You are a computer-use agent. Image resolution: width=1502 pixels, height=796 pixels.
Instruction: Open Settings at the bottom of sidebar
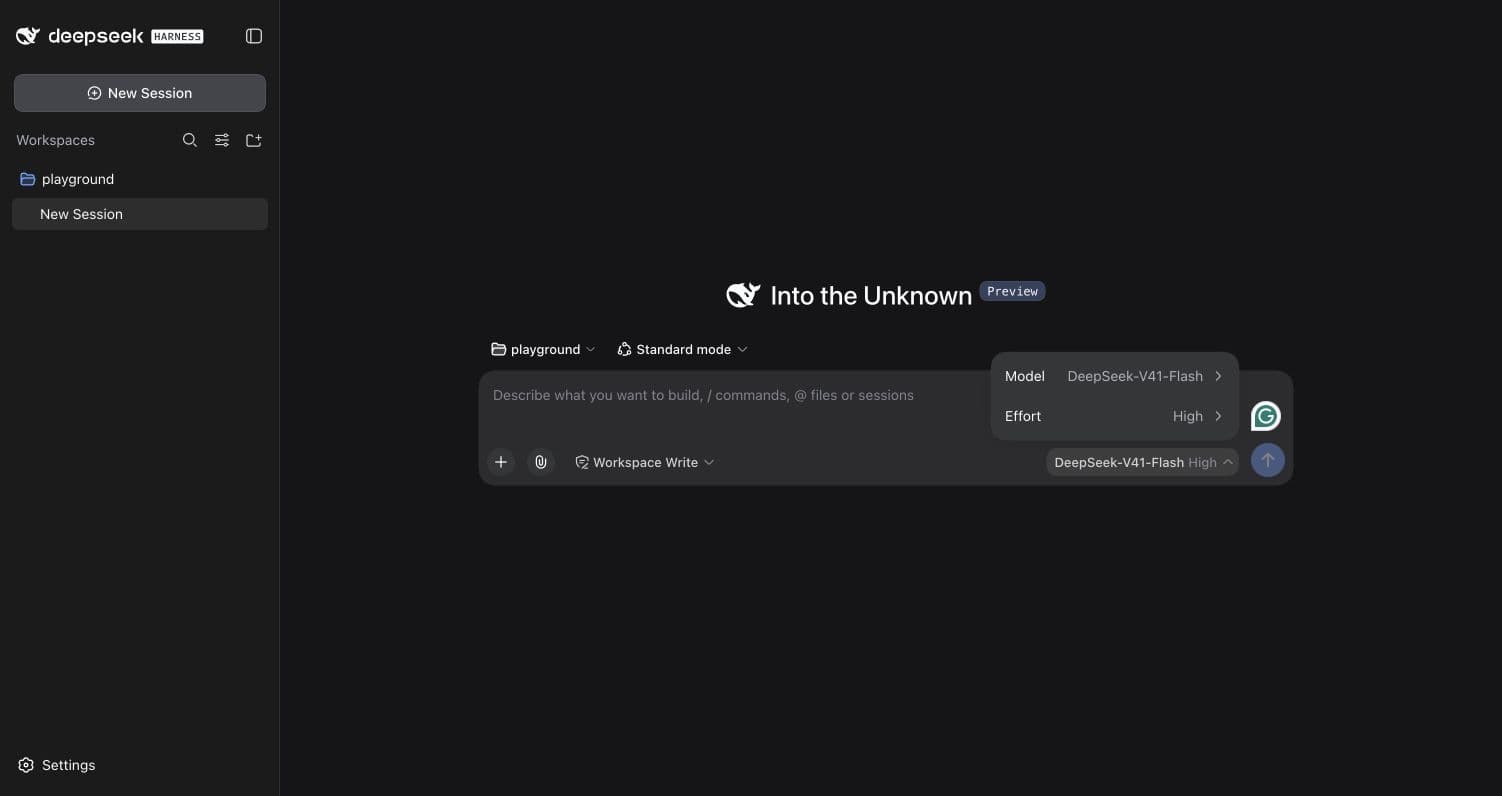point(57,765)
